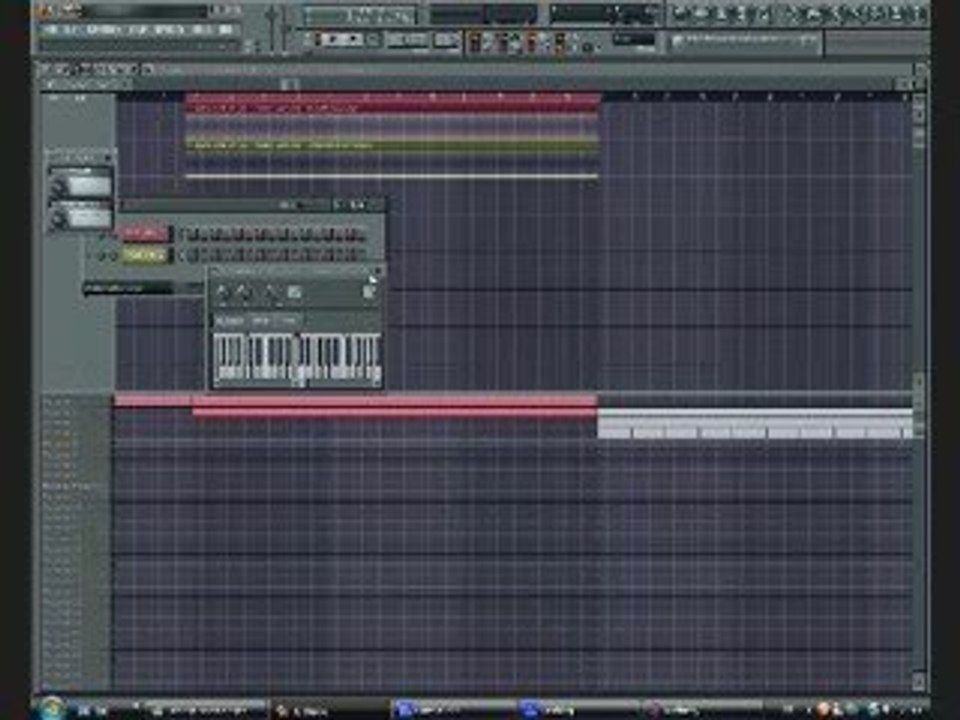
Task: Select the light gray clip in lower playlist
Action: point(755,423)
